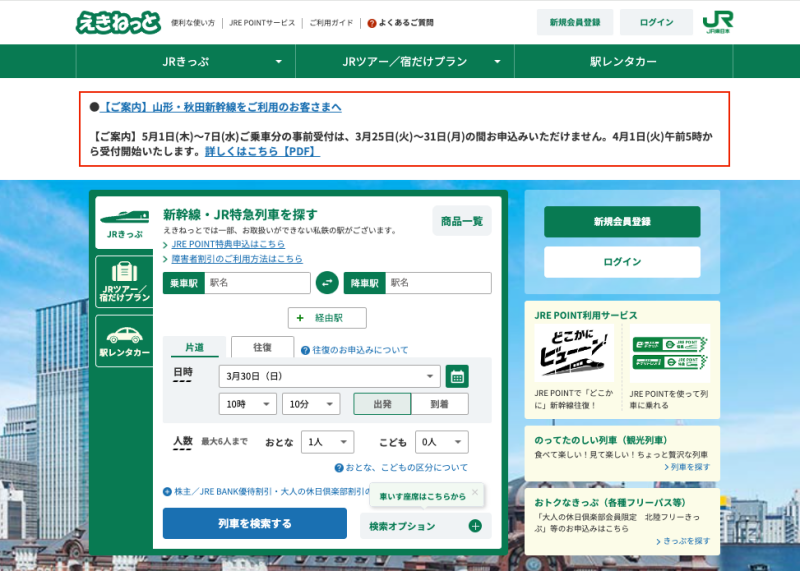Open the JRE POINT ticket banner image
This screenshot has width=800, height=571.
pyautogui.click(x=670, y=353)
